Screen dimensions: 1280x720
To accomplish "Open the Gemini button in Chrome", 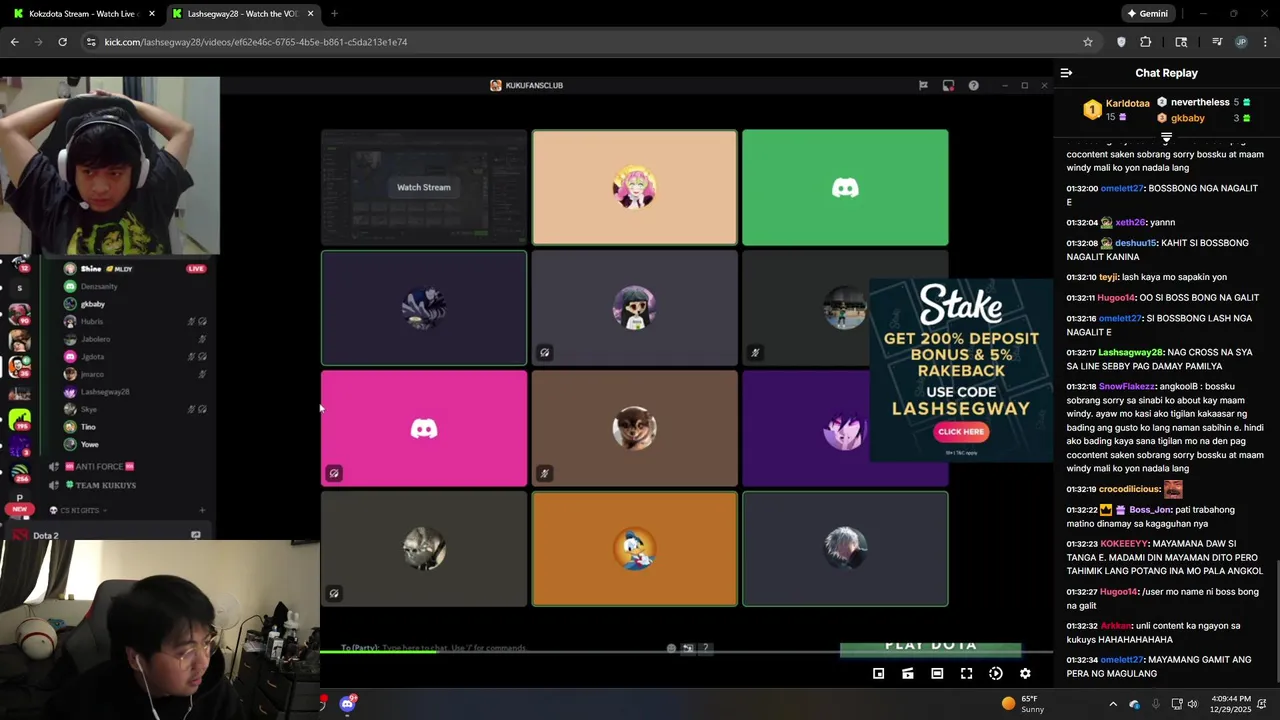I will pyautogui.click(x=1147, y=14).
